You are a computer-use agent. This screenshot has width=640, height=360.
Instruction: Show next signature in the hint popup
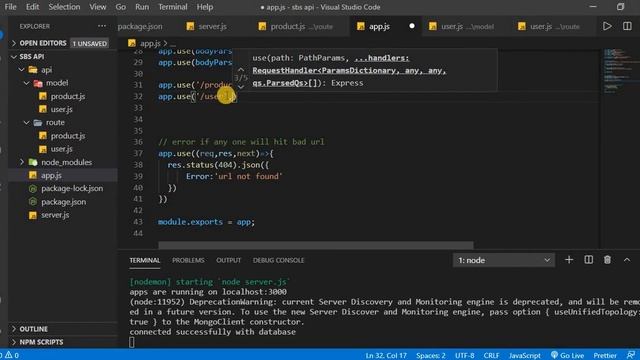[241, 87]
